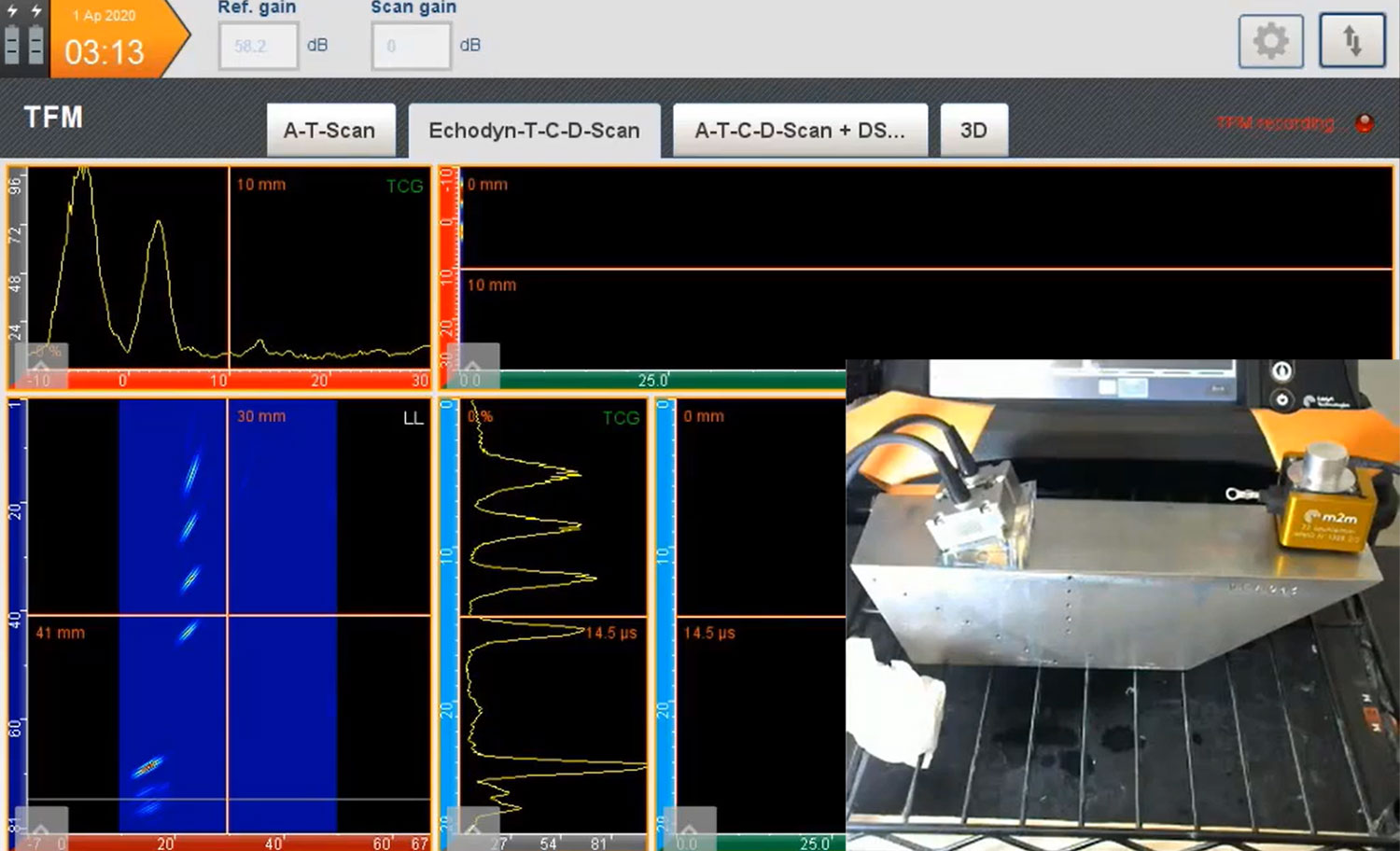Click home icon in top-right scan panel
The height and width of the screenshot is (851, 1400).
[x=472, y=366]
